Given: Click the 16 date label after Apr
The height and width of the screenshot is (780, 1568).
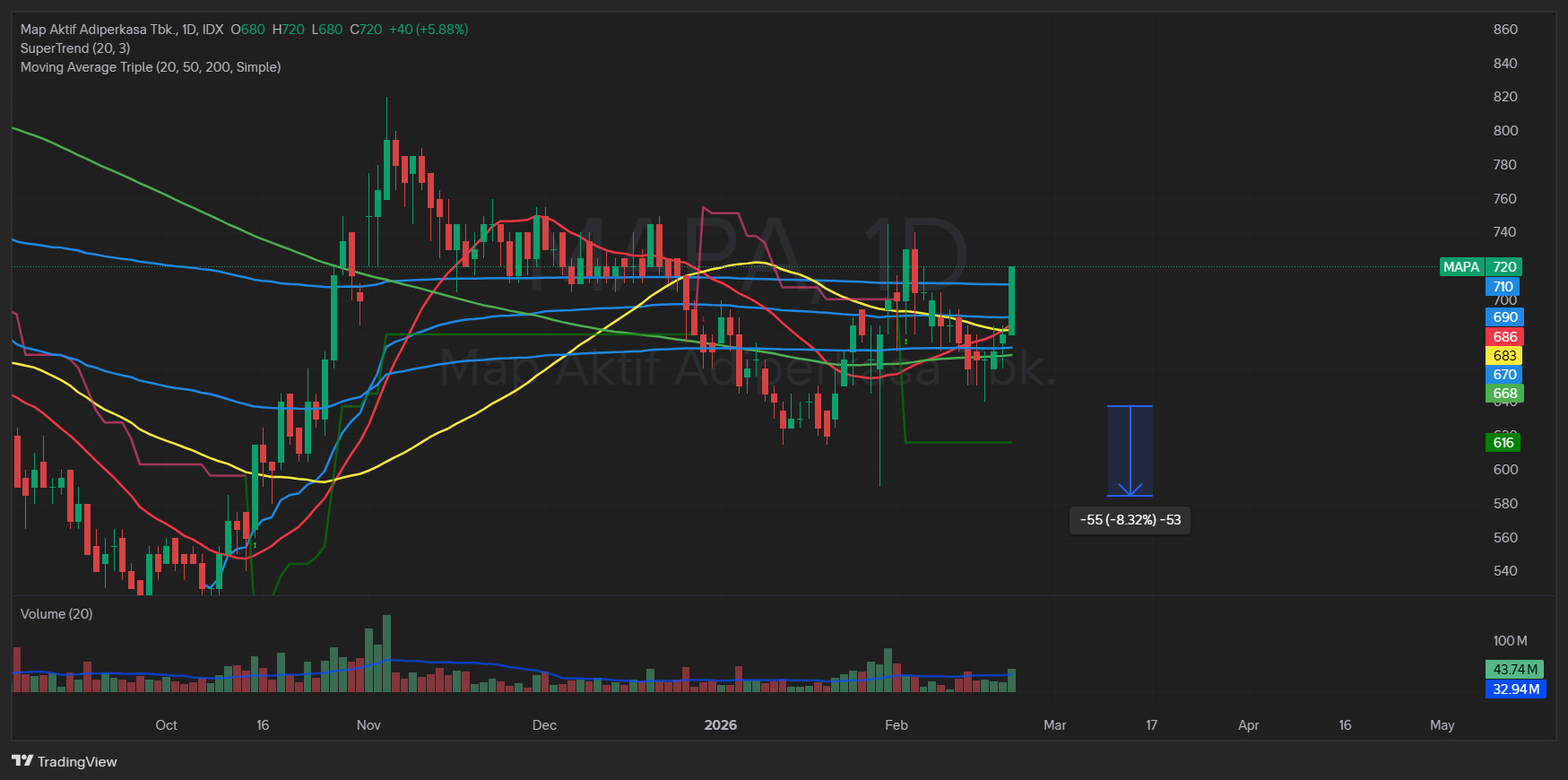Looking at the screenshot, I should [1346, 725].
